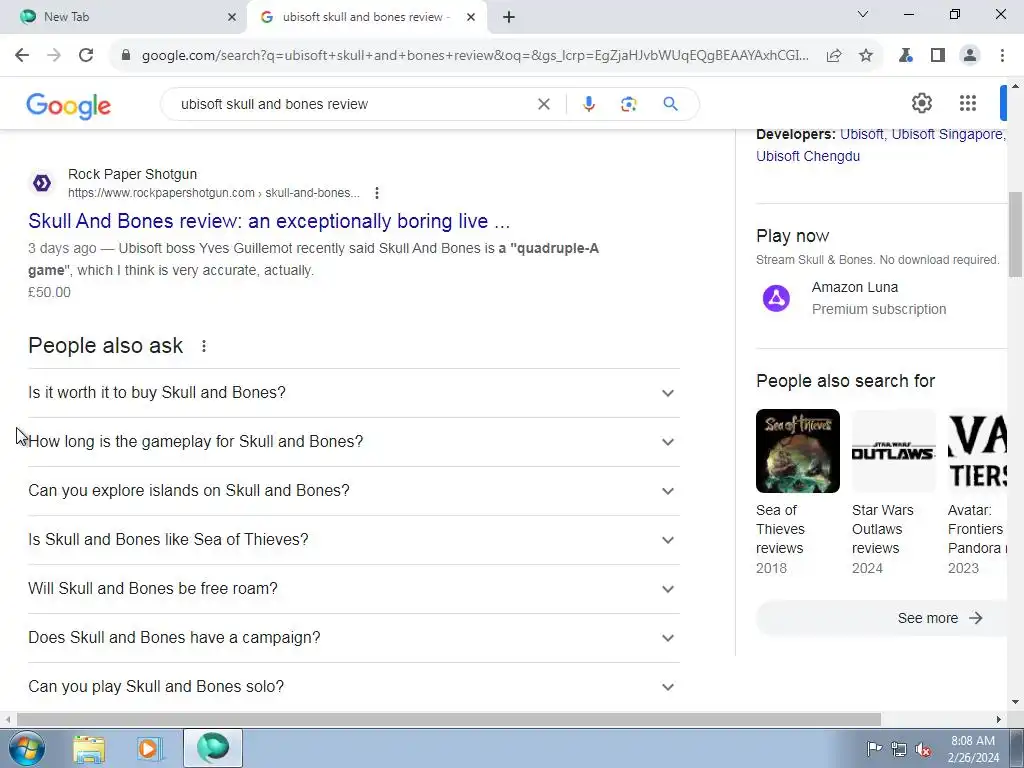
Task: Share this page via address bar icon
Action: [834, 56]
